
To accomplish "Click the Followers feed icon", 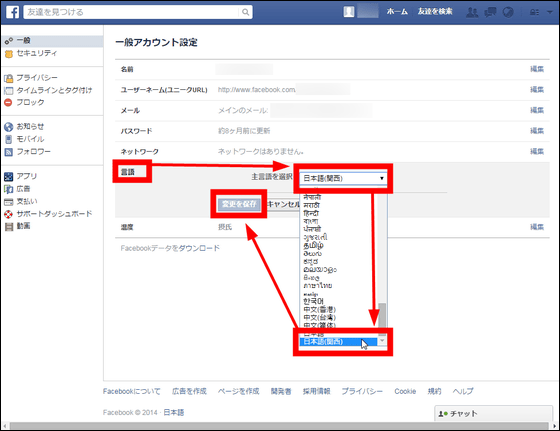I will (9, 152).
